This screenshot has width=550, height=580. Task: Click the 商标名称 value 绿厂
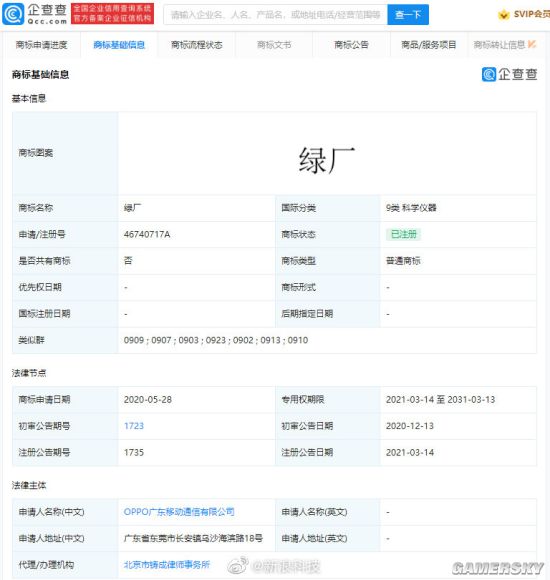coord(132,208)
